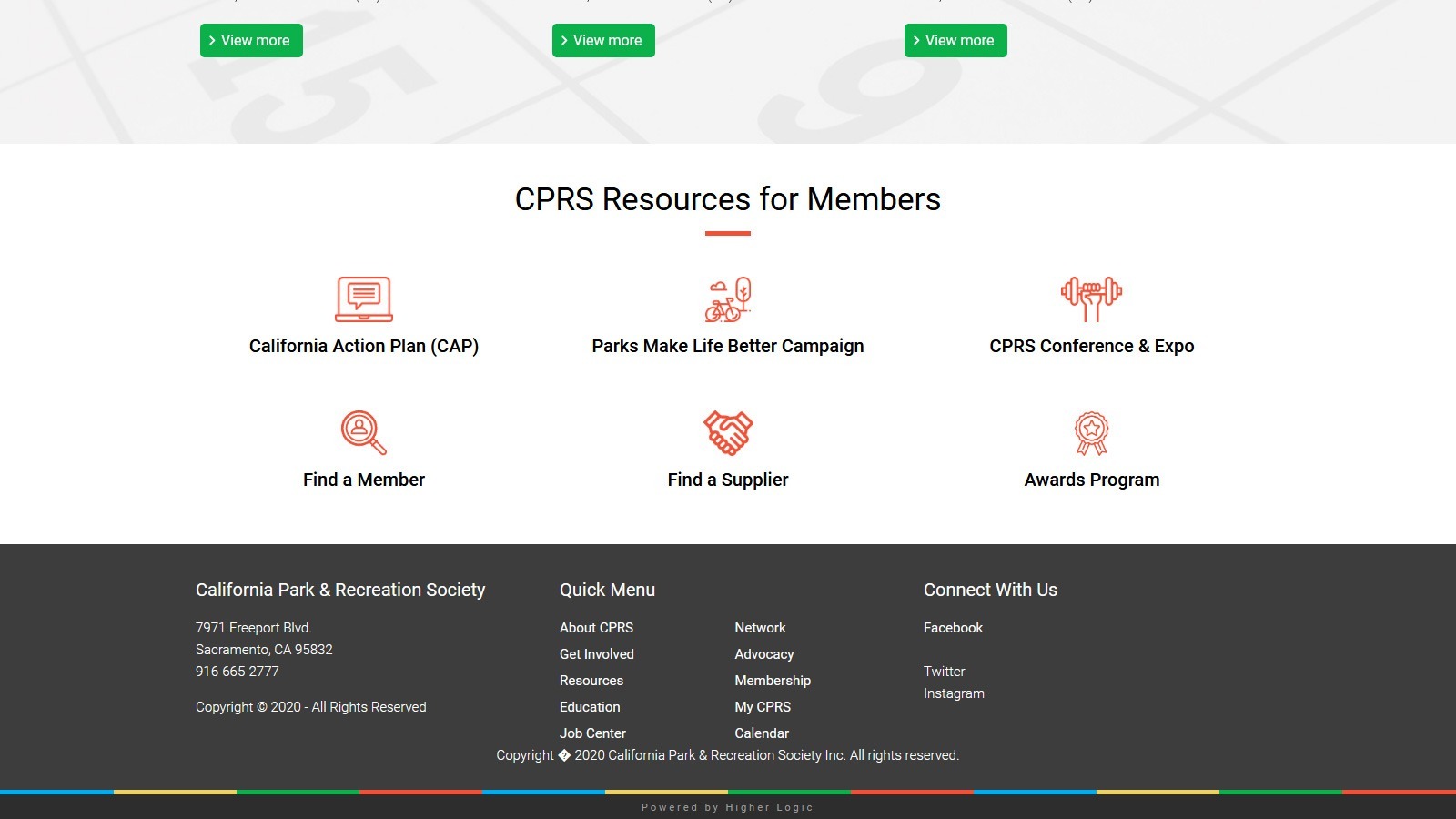Click the Find a Member magnifier icon
This screenshot has width=1456, height=819.
pyautogui.click(x=364, y=432)
